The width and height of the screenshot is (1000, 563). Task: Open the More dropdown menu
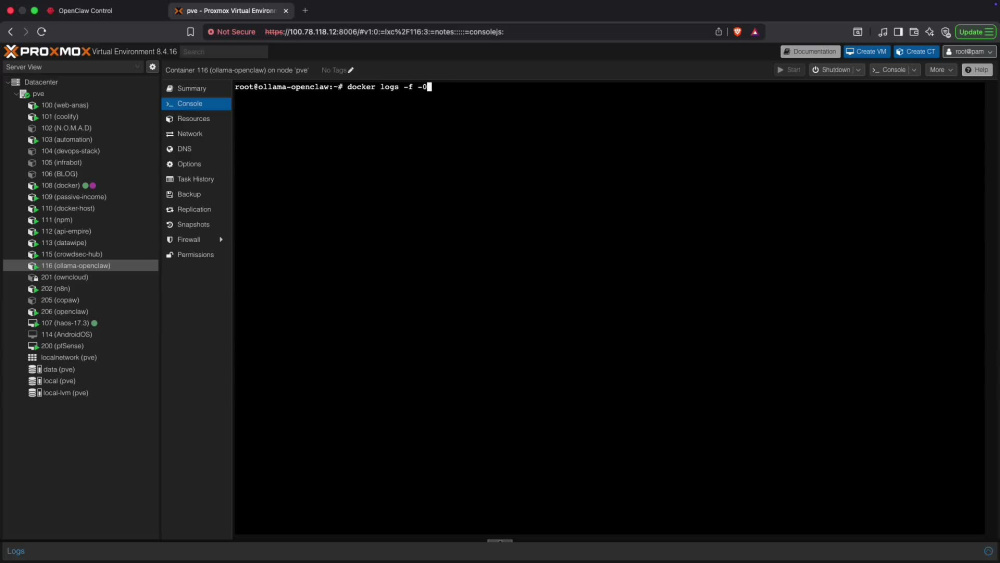[941, 69]
